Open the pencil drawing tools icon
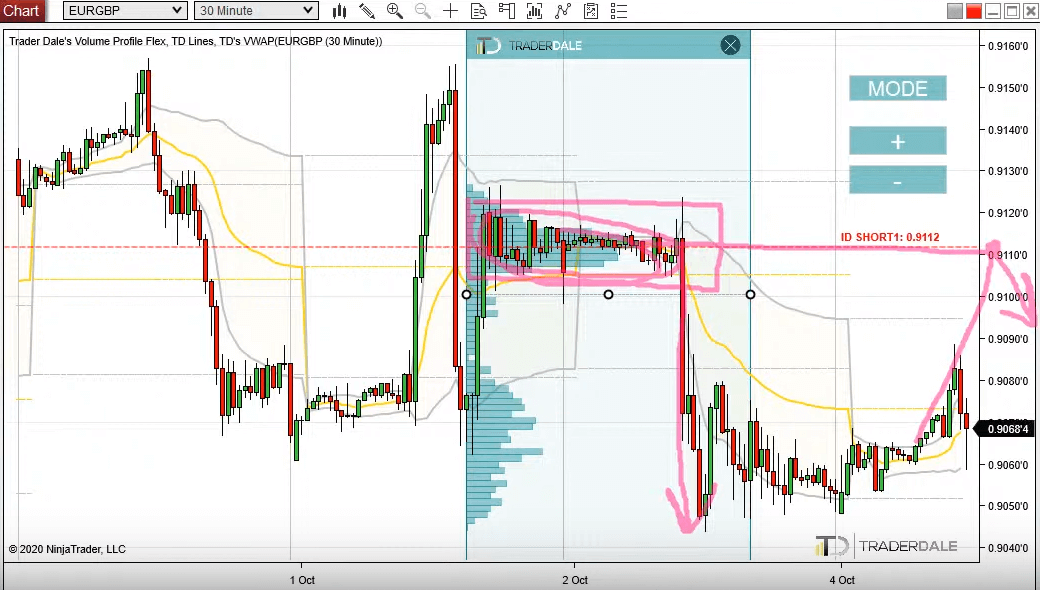Screen dimensions: 1040x590 (367, 11)
